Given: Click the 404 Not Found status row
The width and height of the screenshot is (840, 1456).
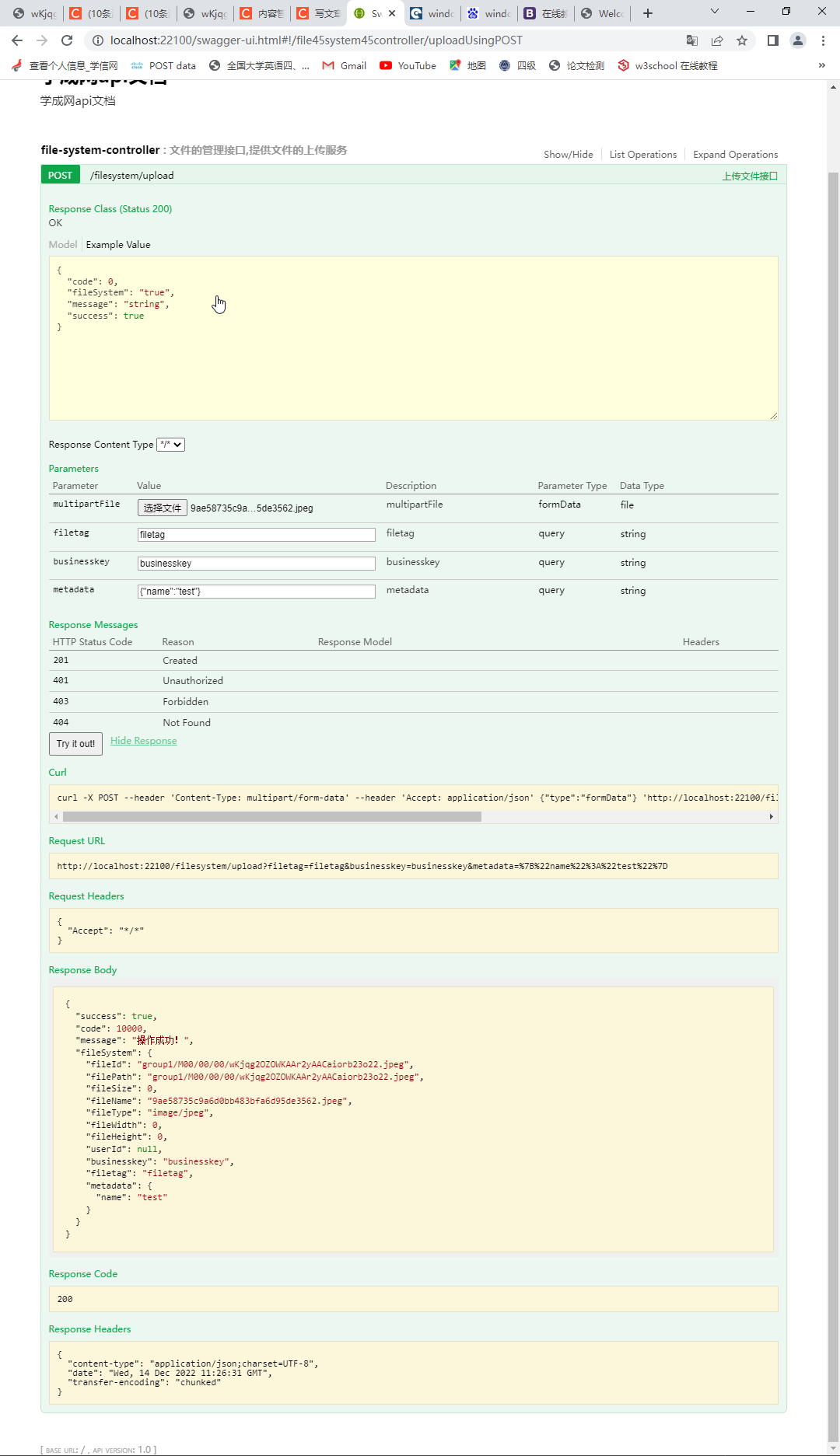Looking at the screenshot, I should coord(413,722).
